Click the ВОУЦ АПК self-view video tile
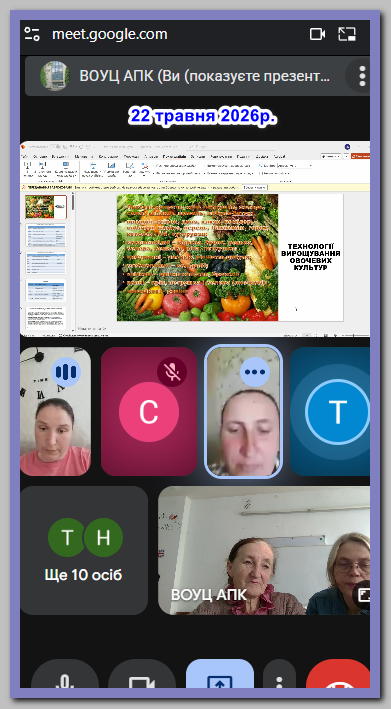This screenshot has height=709, width=391. tap(264, 550)
